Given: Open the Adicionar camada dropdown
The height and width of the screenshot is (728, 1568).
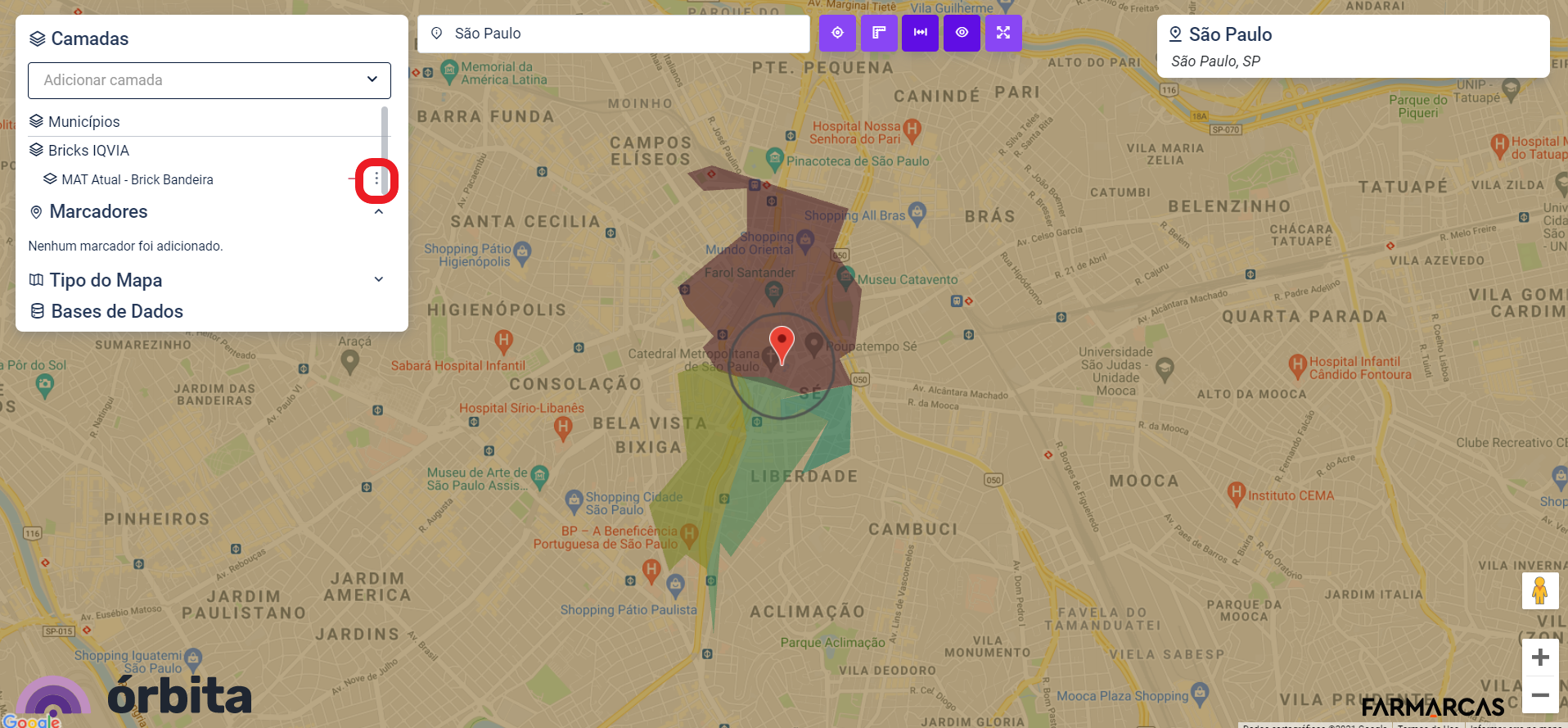Looking at the screenshot, I should [209, 80].
